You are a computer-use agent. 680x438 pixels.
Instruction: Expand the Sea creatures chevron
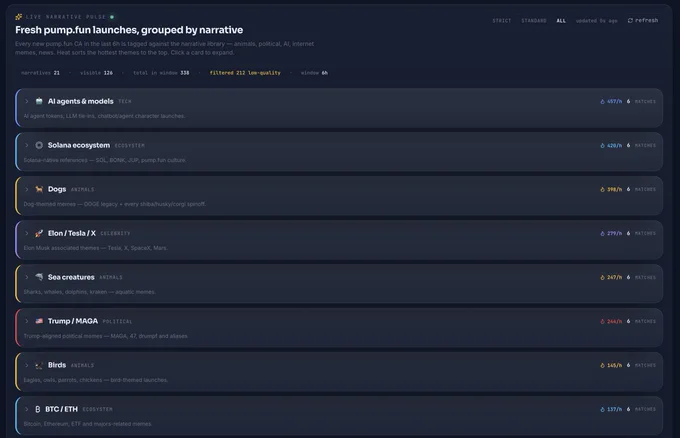click(26, 277)
